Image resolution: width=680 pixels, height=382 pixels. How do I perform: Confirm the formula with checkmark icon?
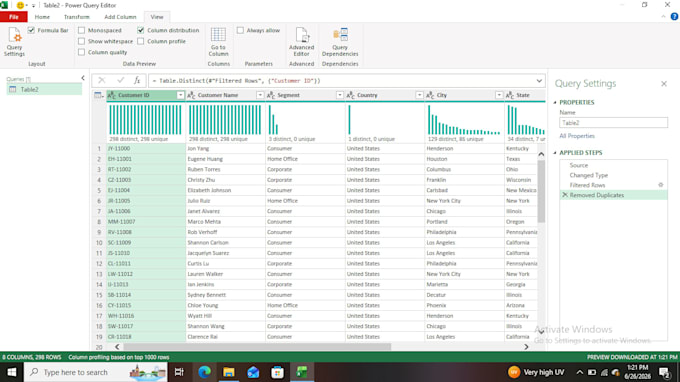(x=120, y=81)
